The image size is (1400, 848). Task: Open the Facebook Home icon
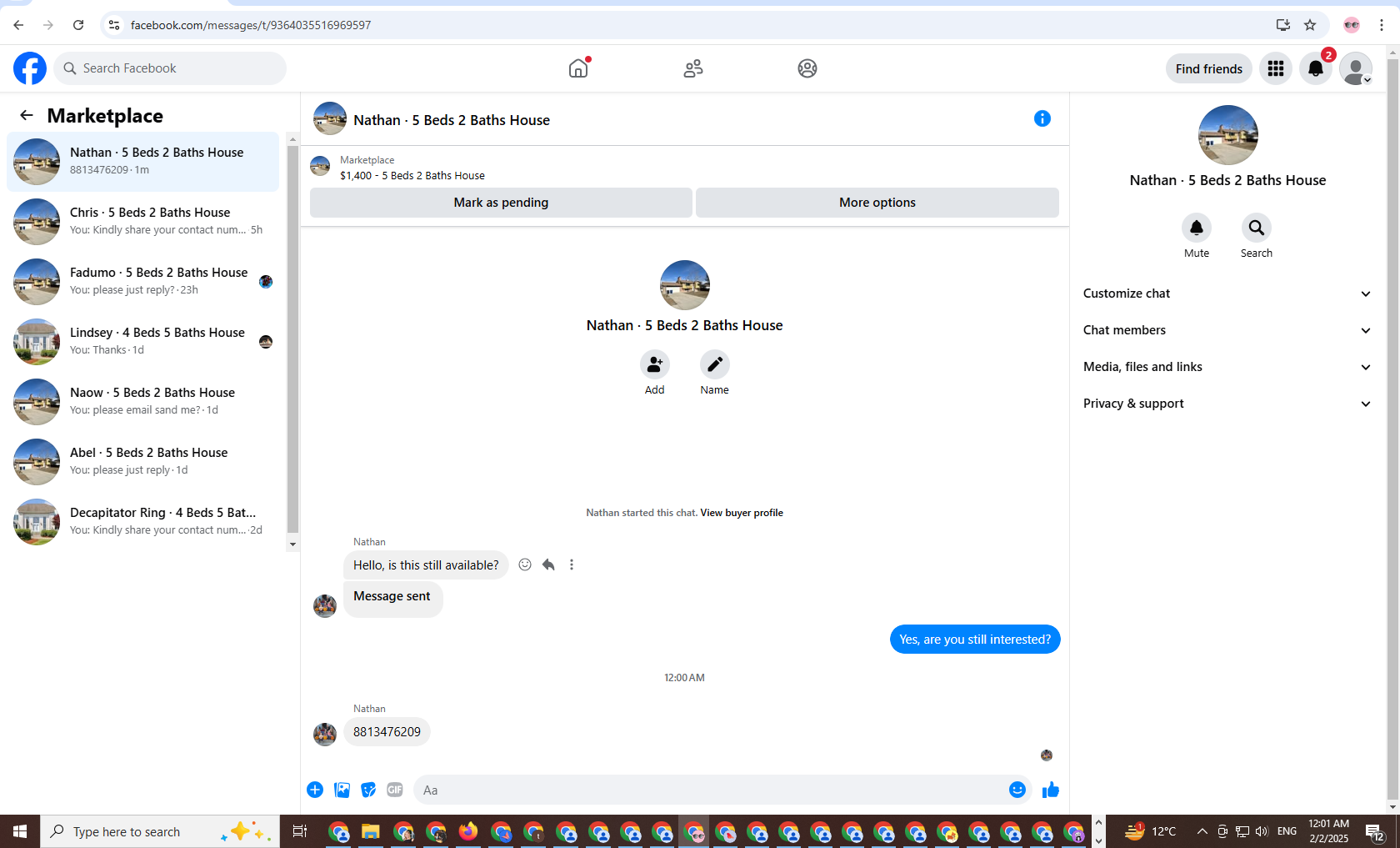tap(578, 68)
